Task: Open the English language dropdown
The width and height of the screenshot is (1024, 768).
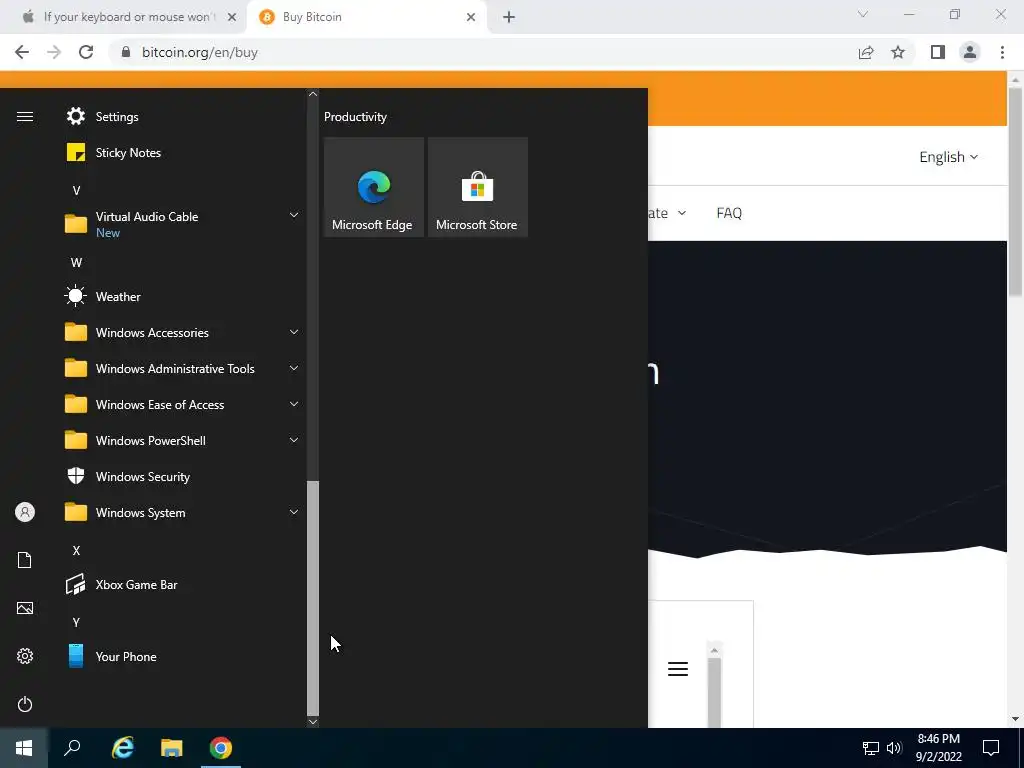Action: (948, 157)
